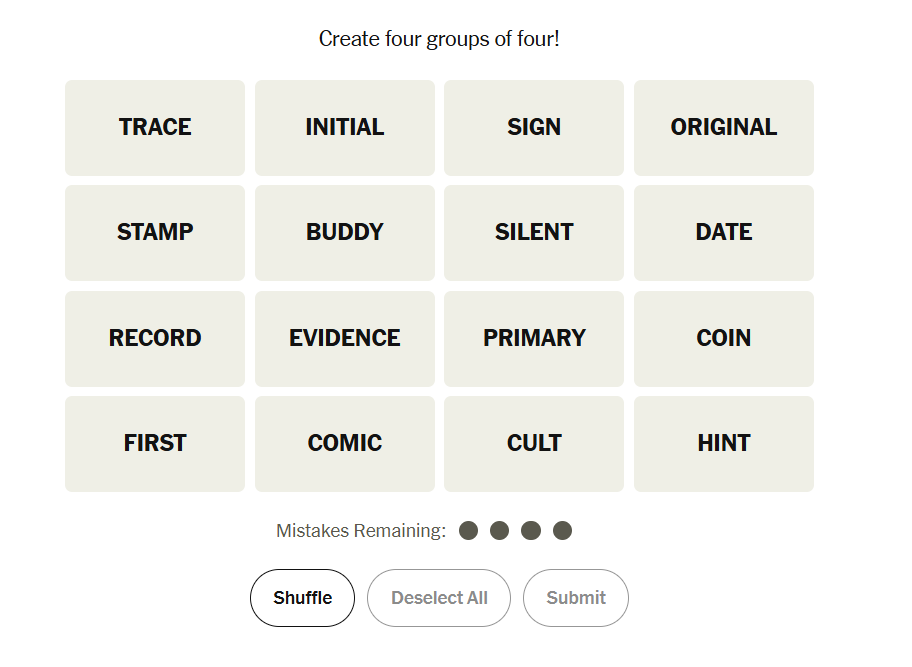Select the DATE tile

click(x=724, y=233)
